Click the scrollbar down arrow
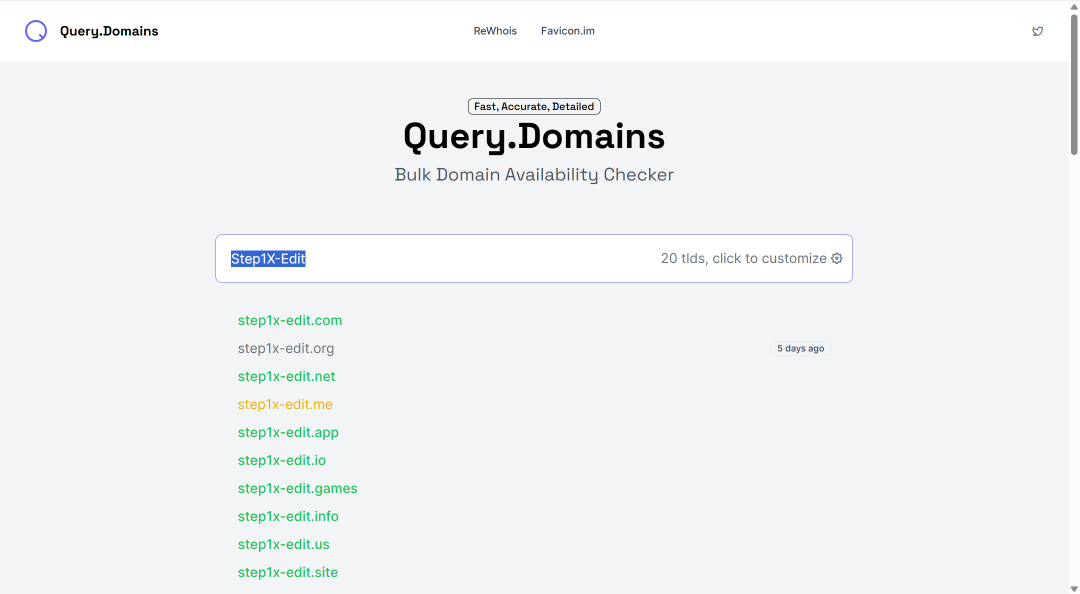The width and height of the screenshot is (1080, 594). (x=1074, y=588)
